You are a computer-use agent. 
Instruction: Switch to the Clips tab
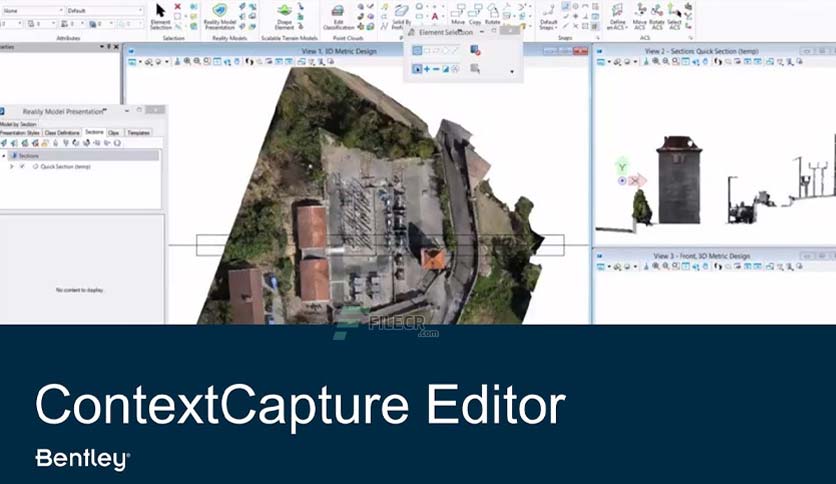114,132
